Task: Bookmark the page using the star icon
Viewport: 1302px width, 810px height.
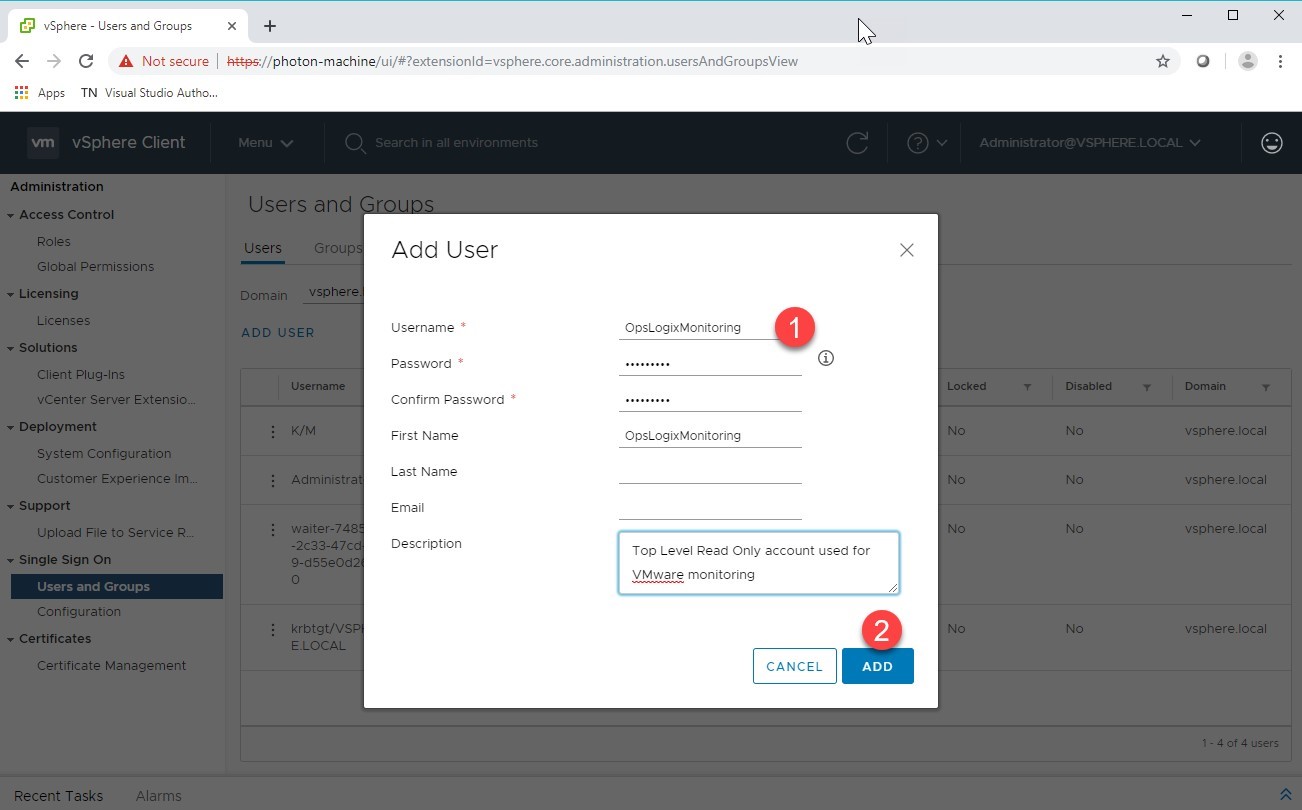Action: coord(1163,61)
